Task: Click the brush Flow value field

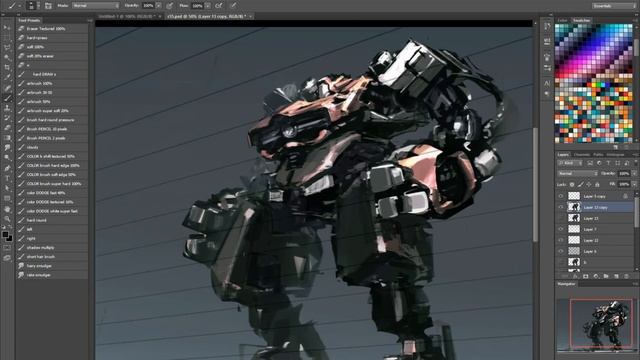Action: point(197,6)
